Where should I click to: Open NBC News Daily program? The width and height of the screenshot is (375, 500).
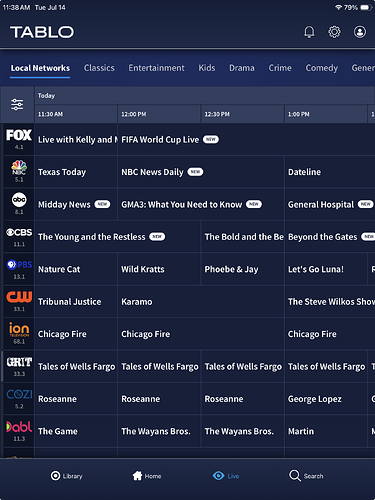click(201, 172)
